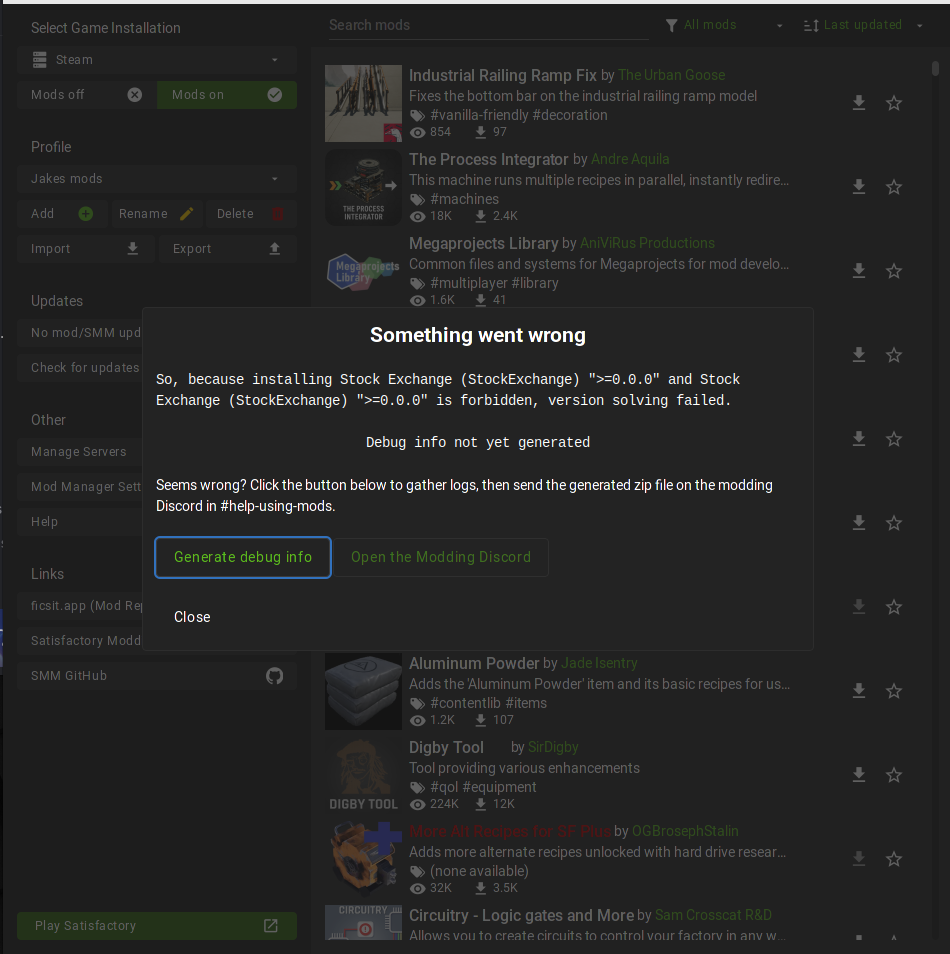Close the error dialog

tap(192, 617)
